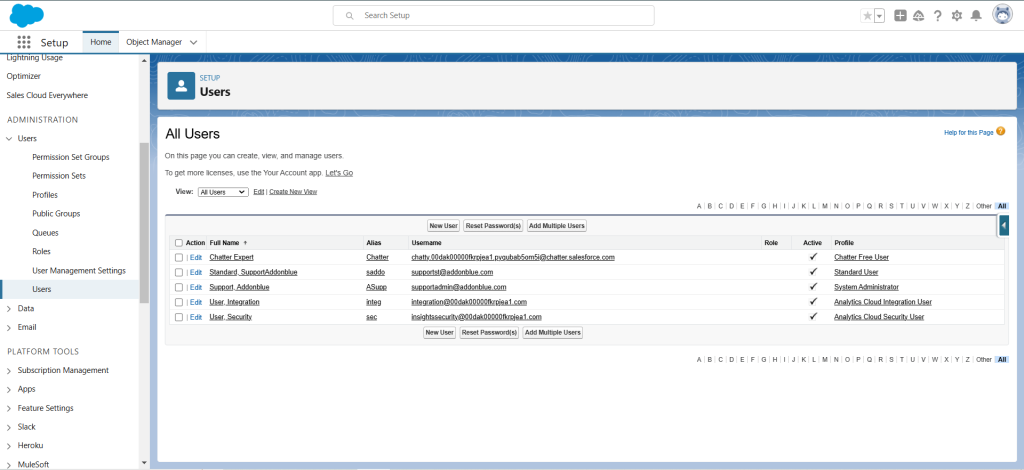Check the box for User, Security
1024x470 pixels.
click(x=179, y=317)
